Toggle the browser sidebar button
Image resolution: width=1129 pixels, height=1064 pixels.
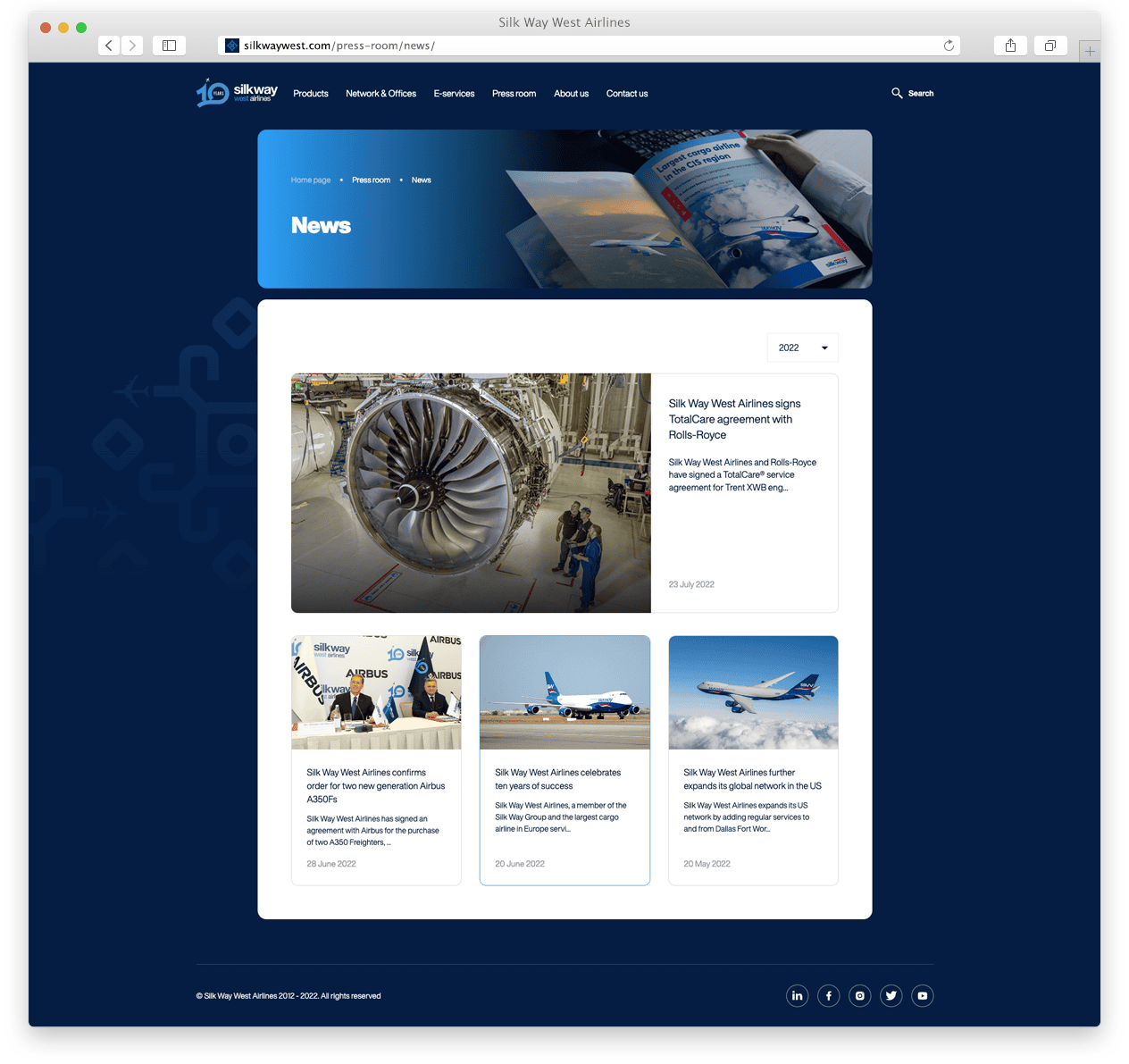click(169, 46)
